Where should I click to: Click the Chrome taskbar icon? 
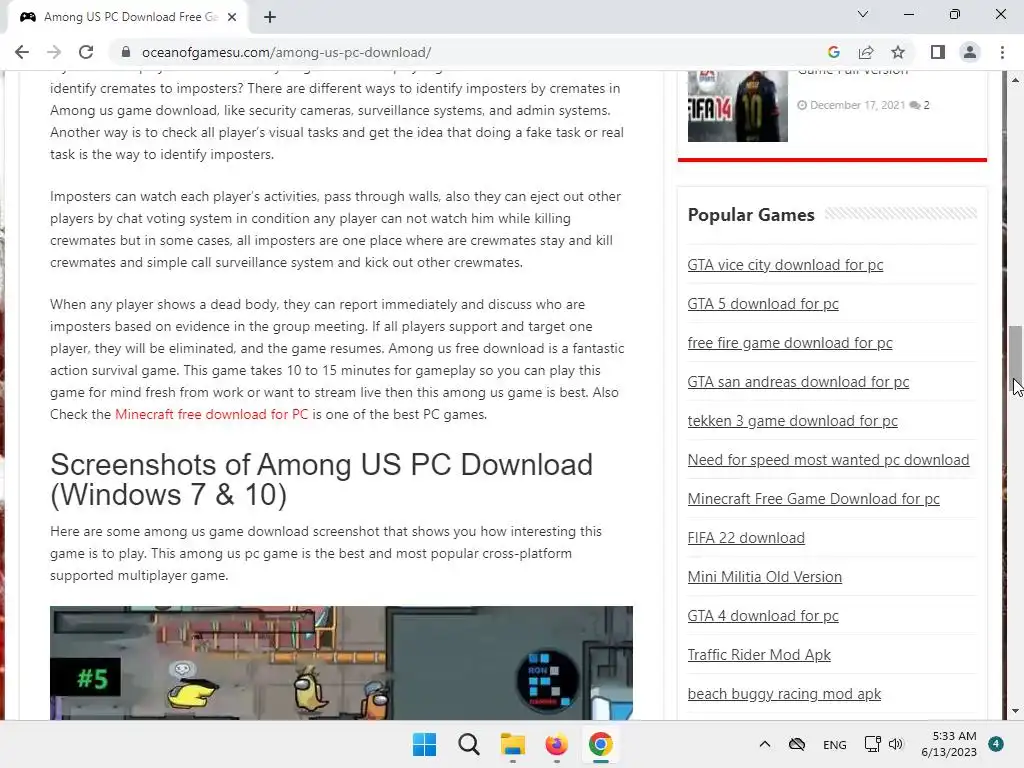600,744
